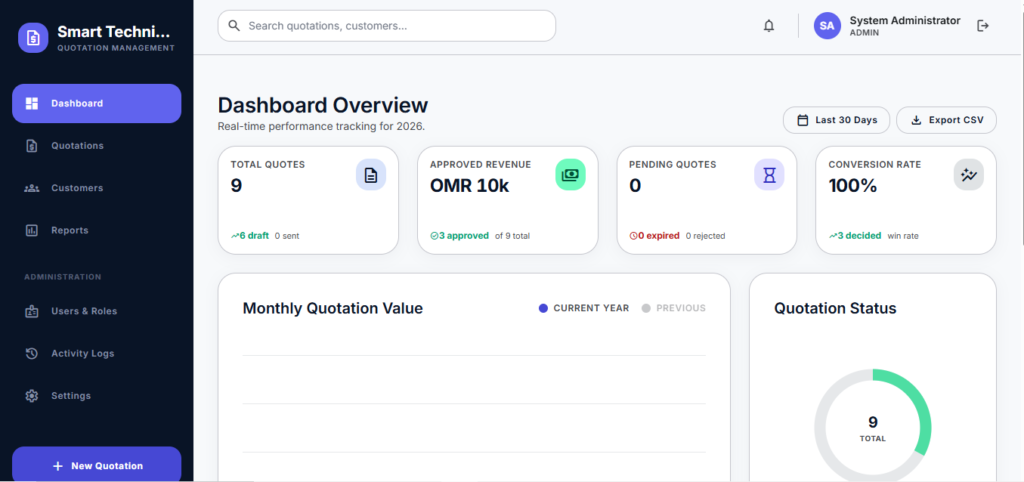This screenshot has width=1024, height=482.
Task: Click the download icon in Export CSV
Action: (x=916, y=120)
